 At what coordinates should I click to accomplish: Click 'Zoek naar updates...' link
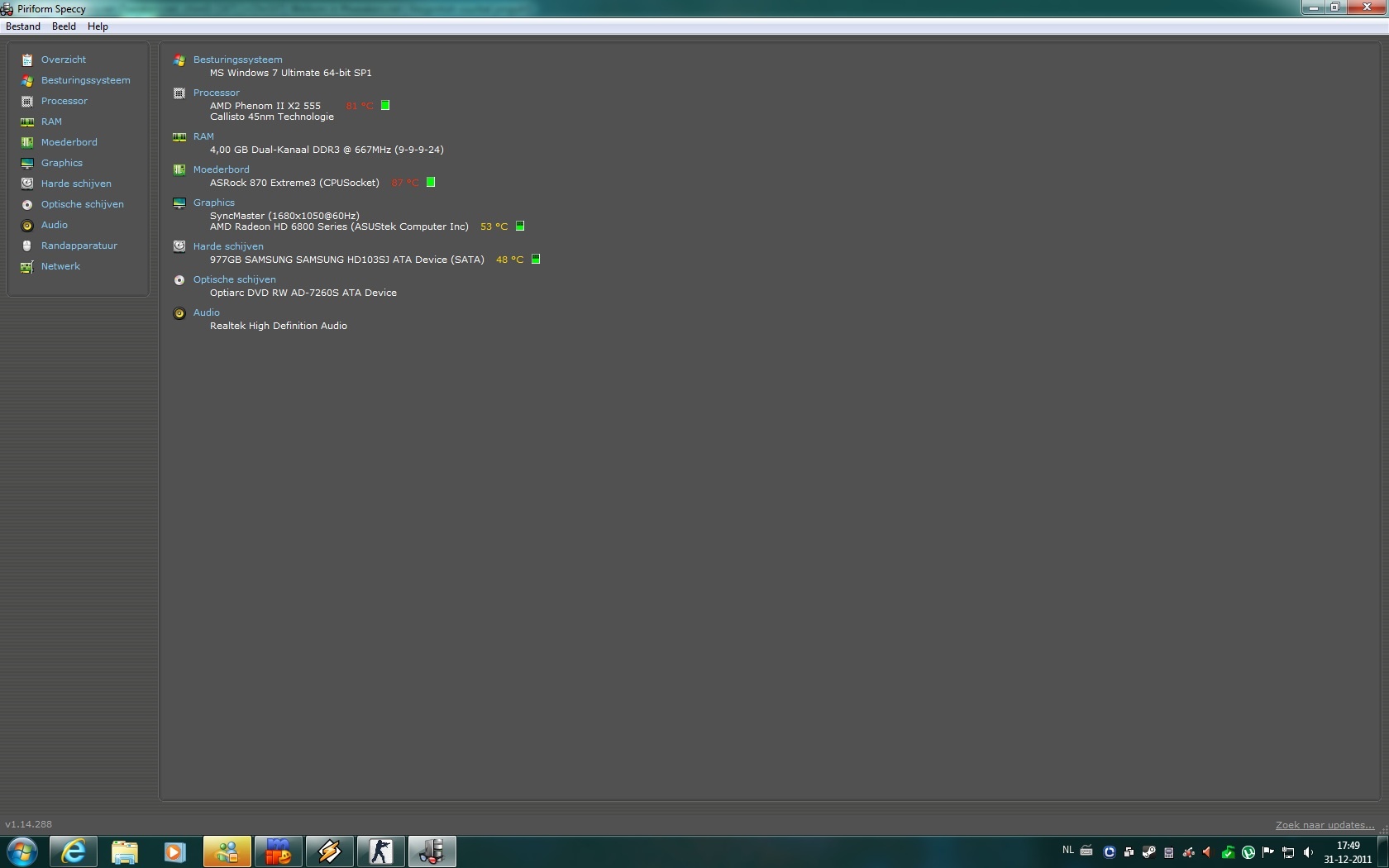(1325, 825)
